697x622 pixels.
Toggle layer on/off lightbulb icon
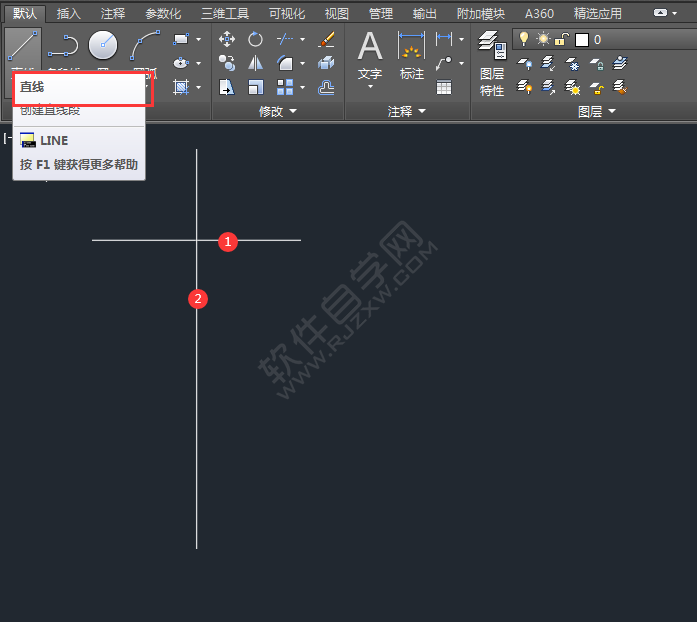523,39
